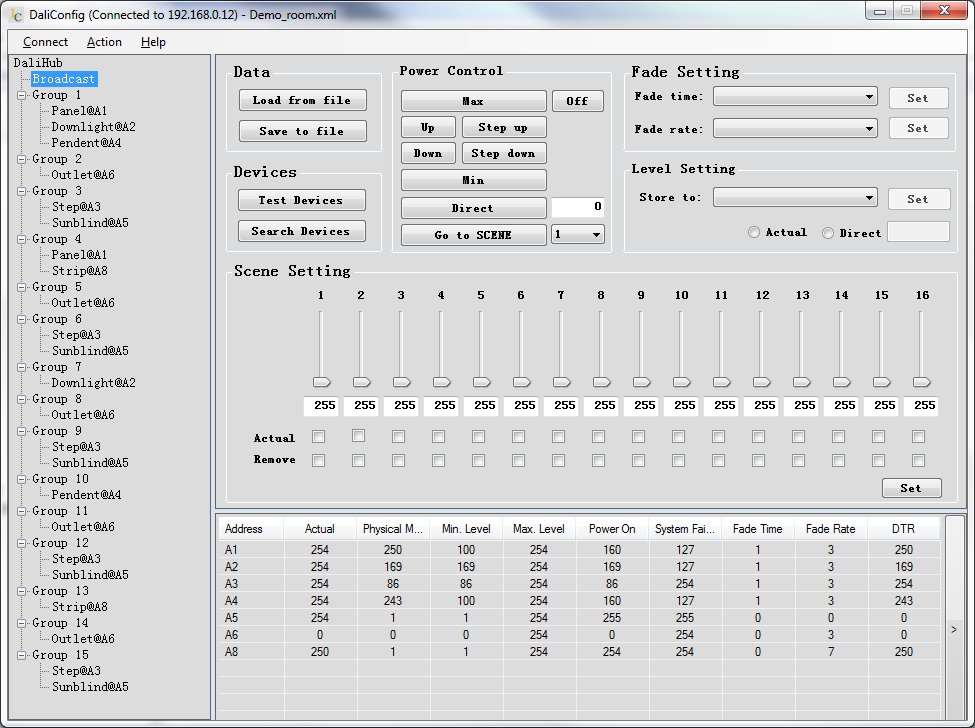Screen dimensions: 975x728
Task: Open the Connect menu
Action: (x=45, y=42)
